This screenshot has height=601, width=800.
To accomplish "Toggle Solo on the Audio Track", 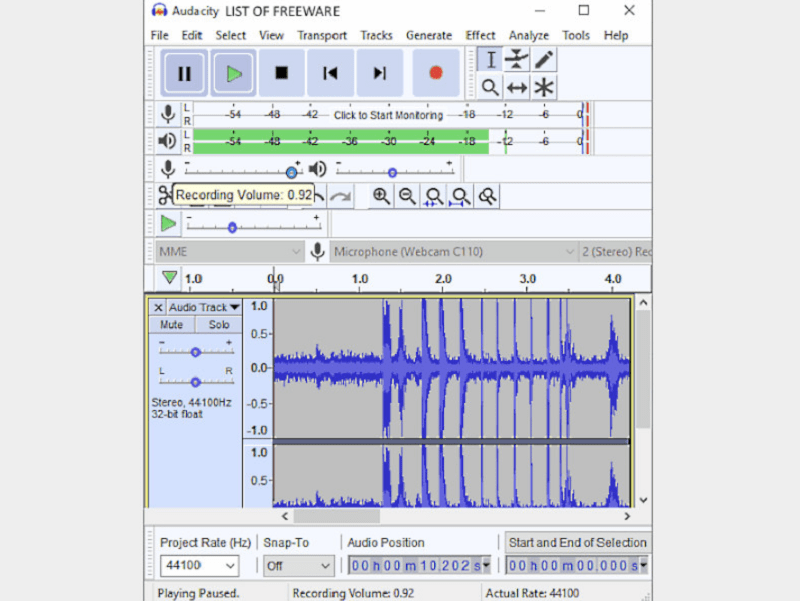I will (x=218, y=324).
